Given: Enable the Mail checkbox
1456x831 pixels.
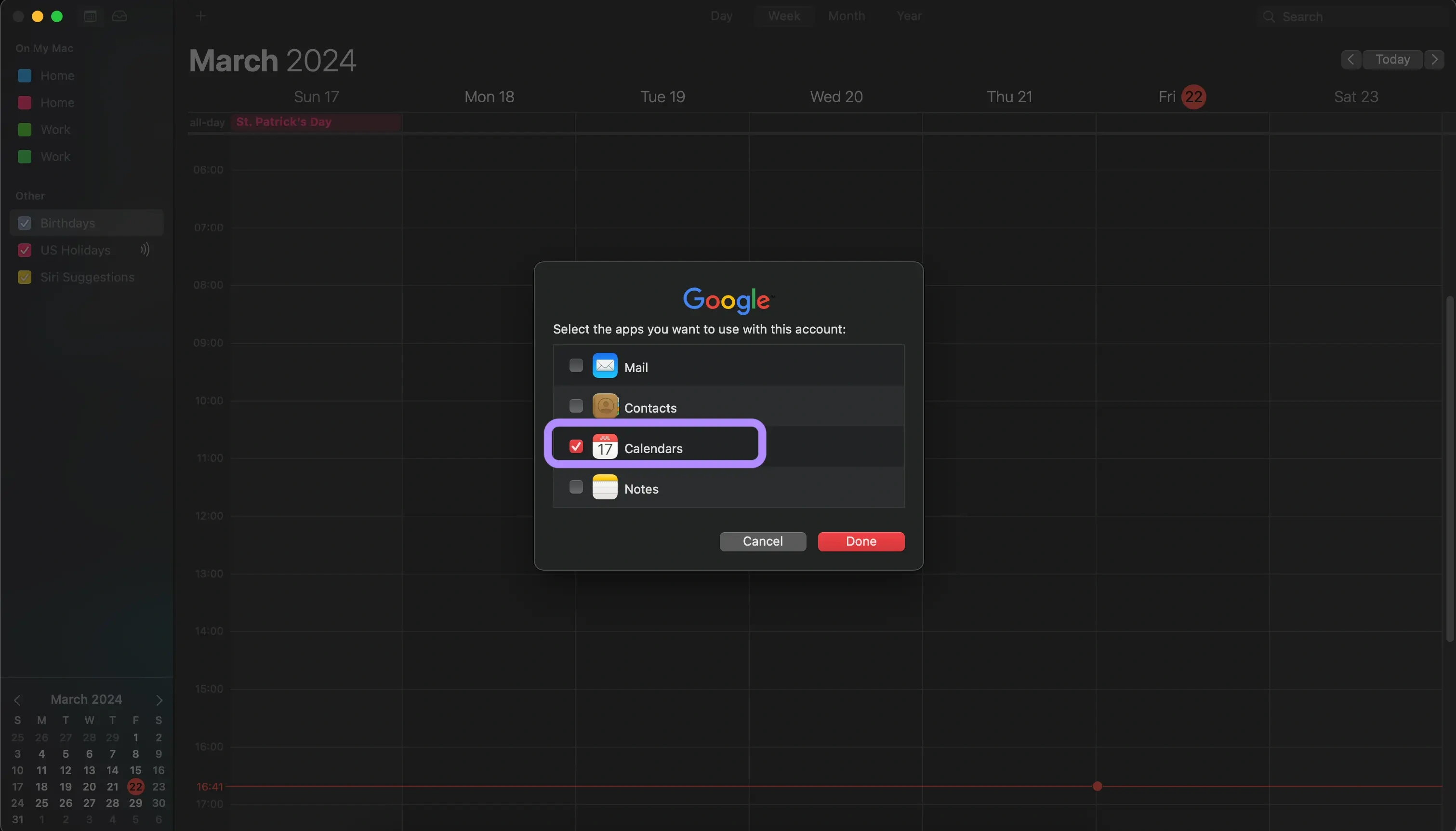Looking at the screenshot, I should [x=576, y=365].
